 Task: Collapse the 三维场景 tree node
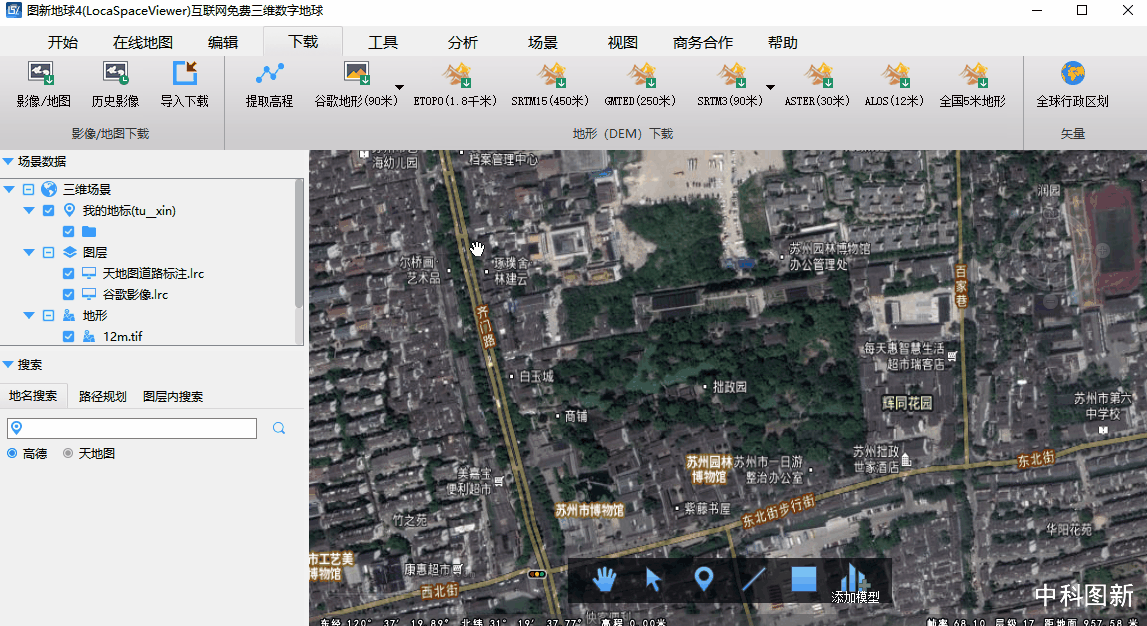9,189
